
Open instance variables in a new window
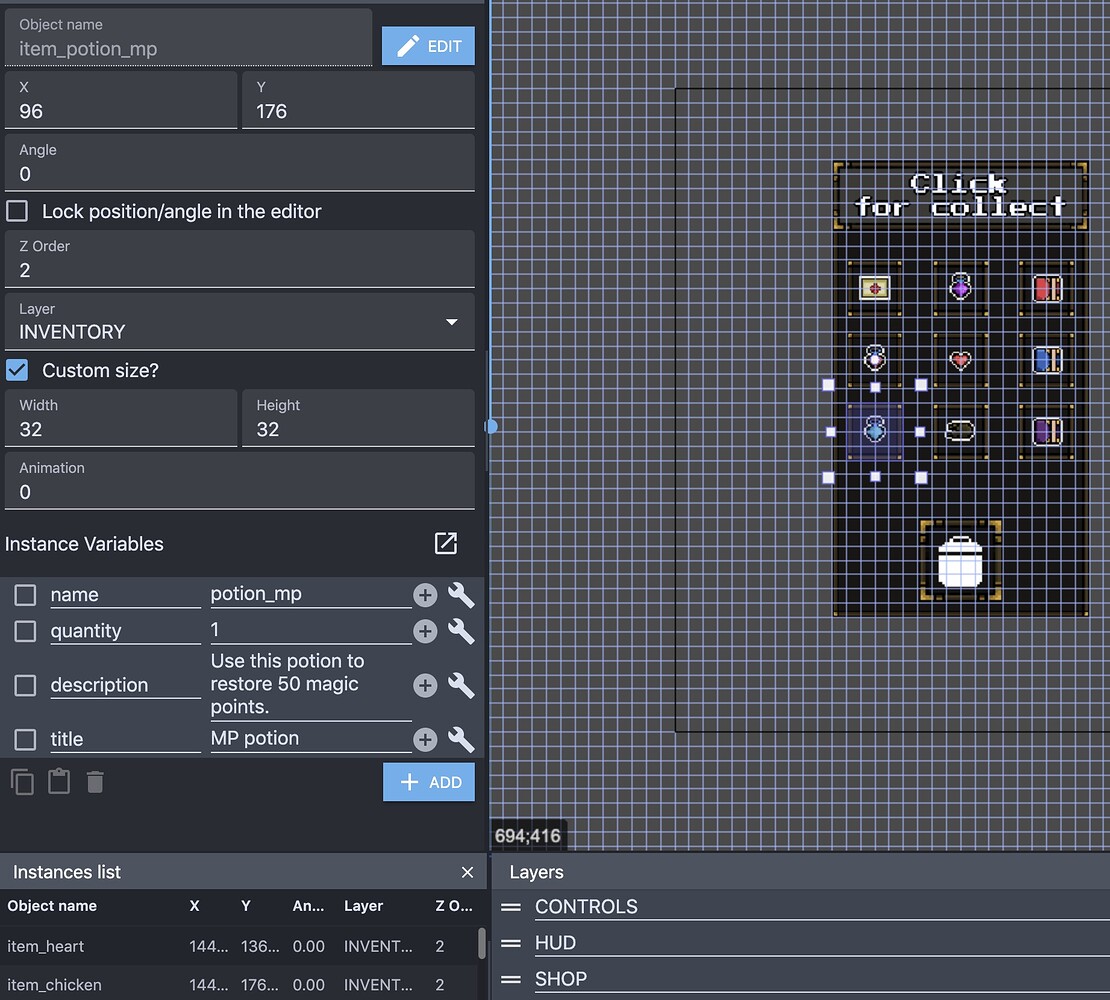(x=445, y=543)
